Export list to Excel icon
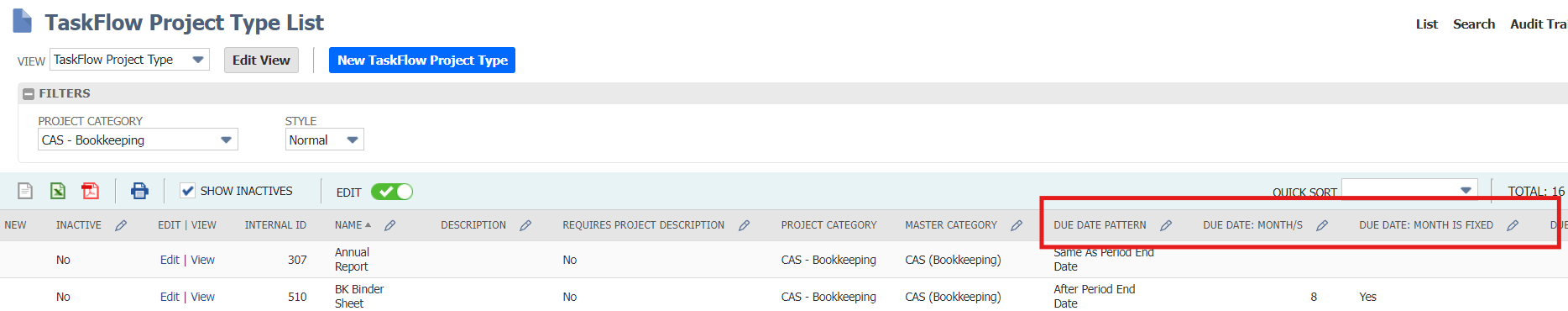 58,191
